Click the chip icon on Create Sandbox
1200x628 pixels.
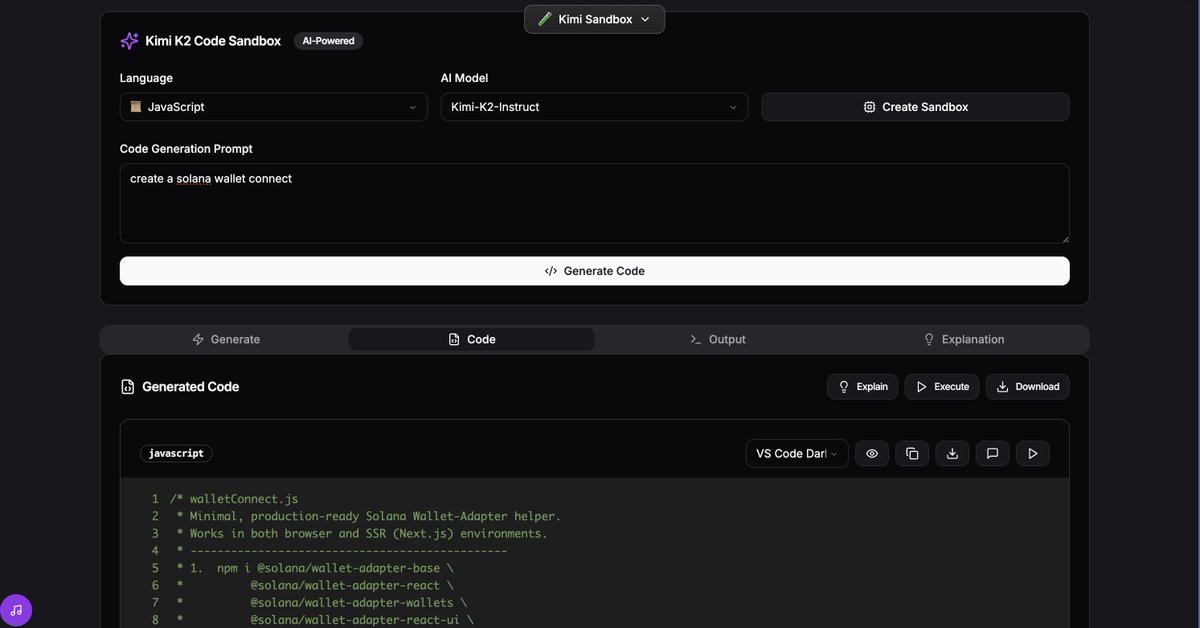click(x=870, y=107)
